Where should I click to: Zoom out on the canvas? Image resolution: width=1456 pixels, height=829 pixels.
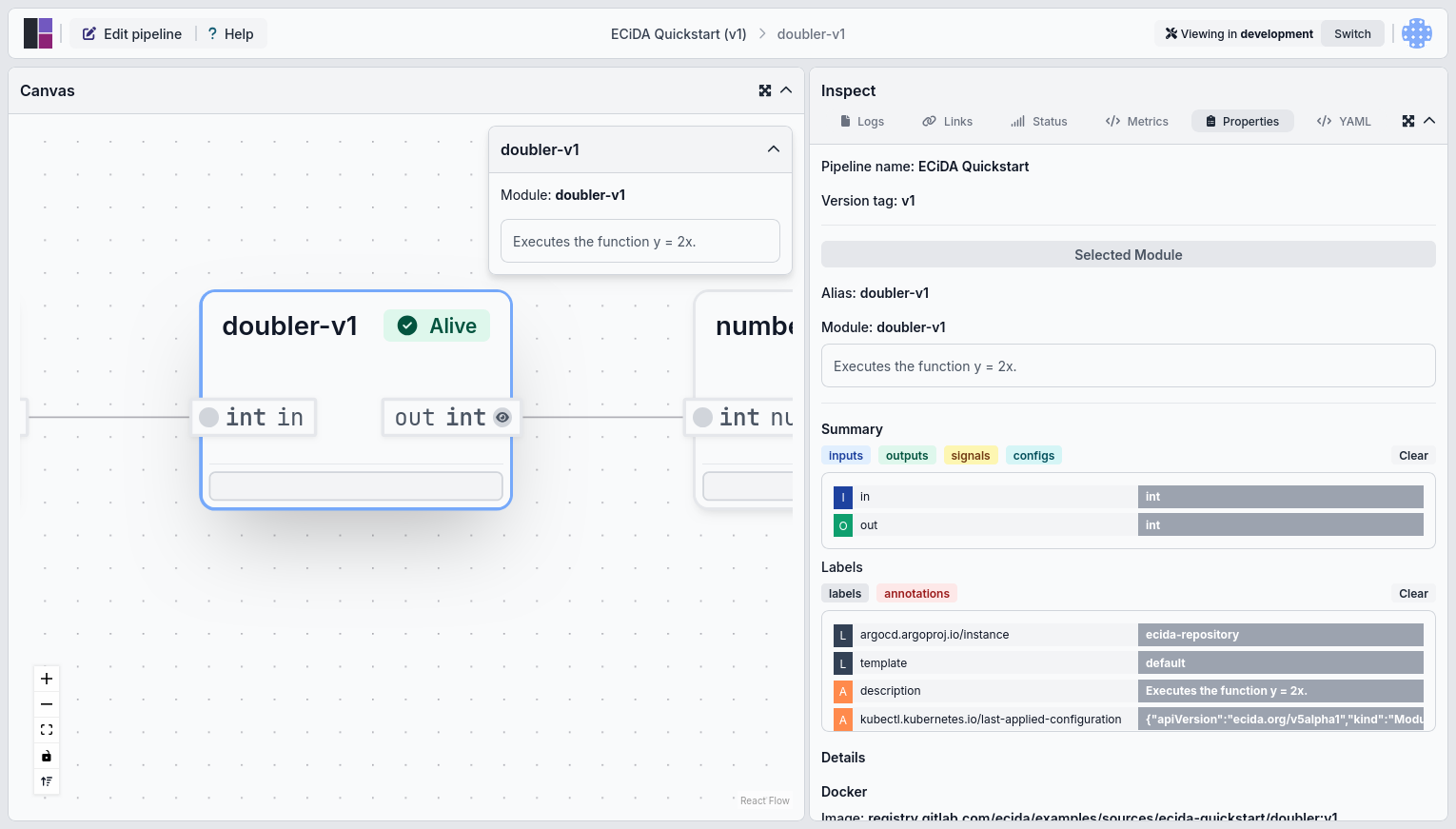[47, 704]
